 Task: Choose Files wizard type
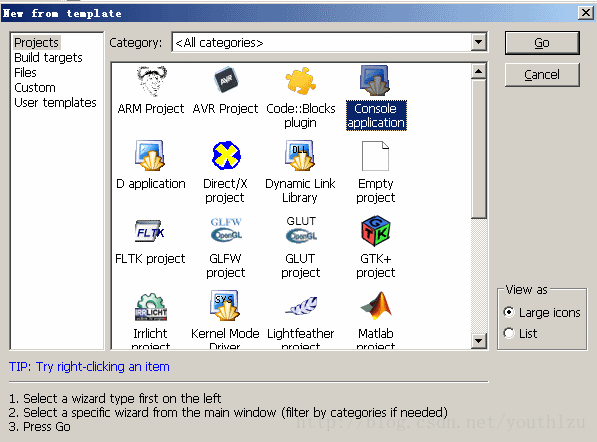click(x=25, y=72)
